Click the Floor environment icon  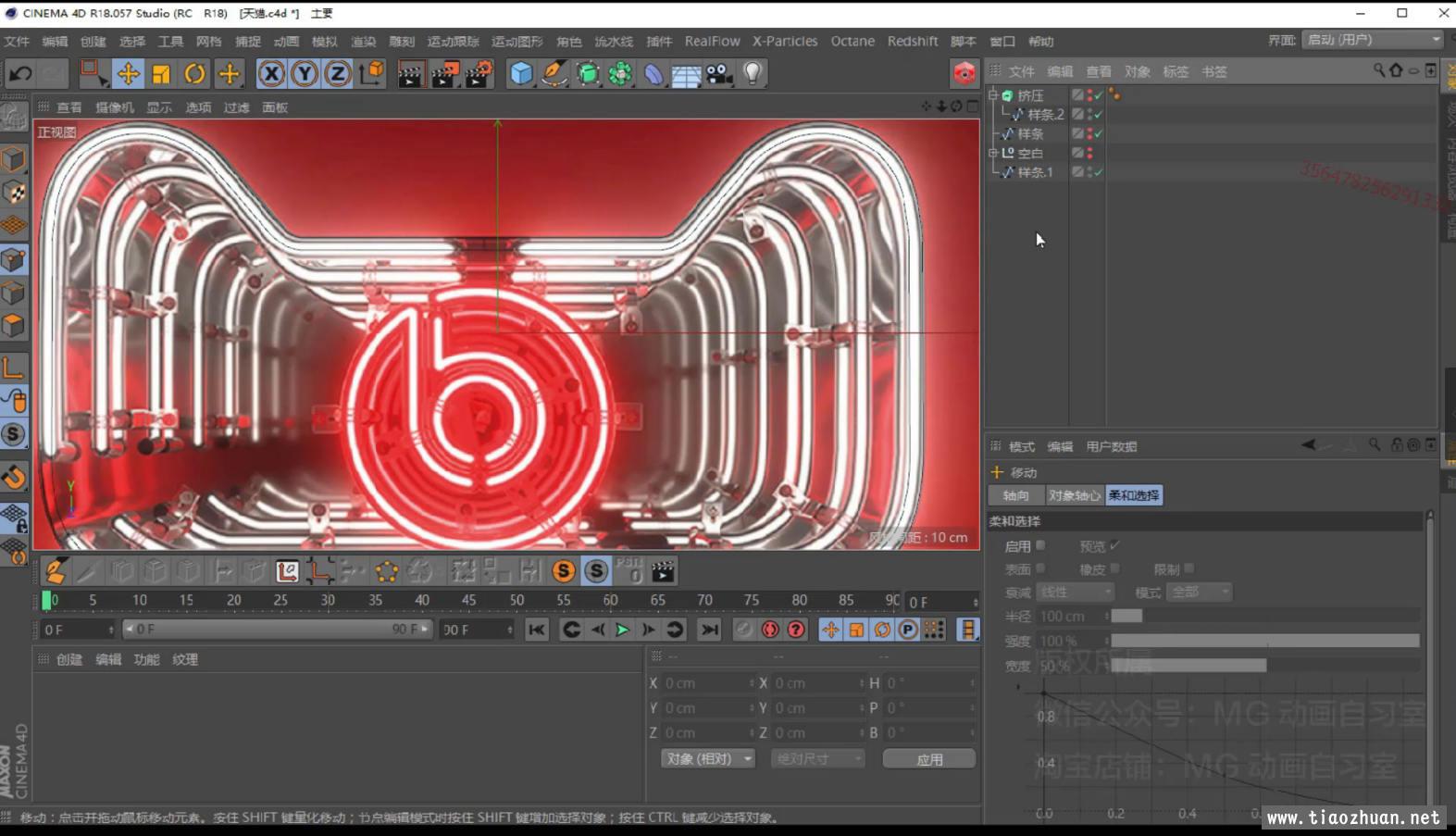686,74
